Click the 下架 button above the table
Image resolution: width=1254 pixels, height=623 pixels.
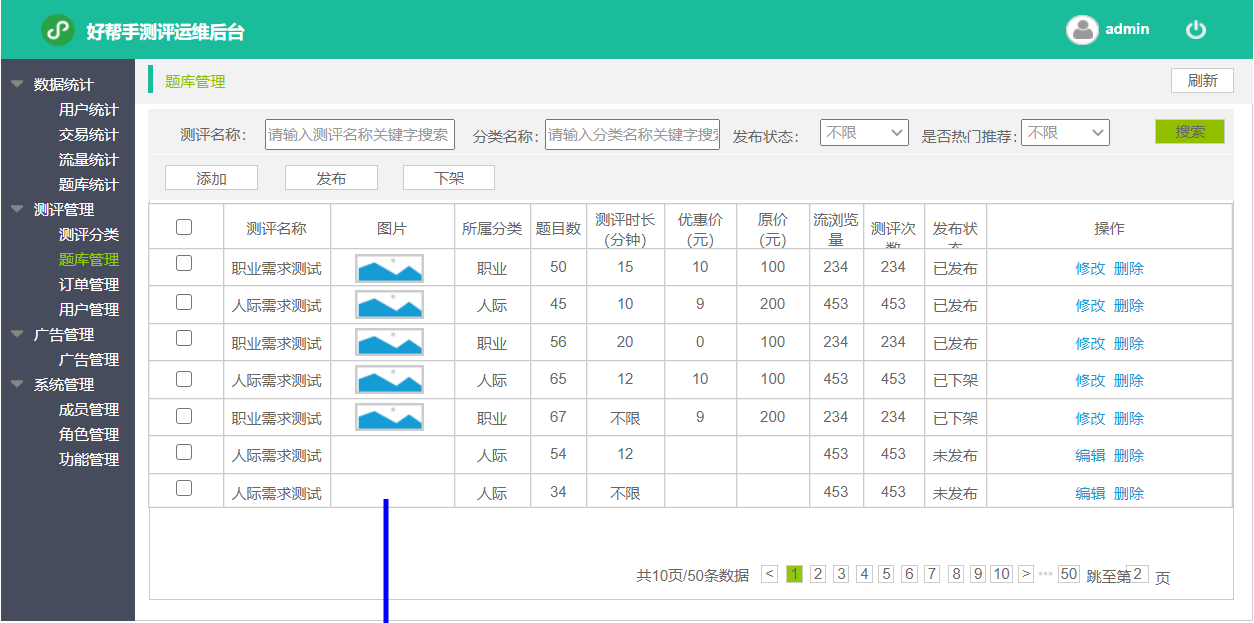click(449, 178)
